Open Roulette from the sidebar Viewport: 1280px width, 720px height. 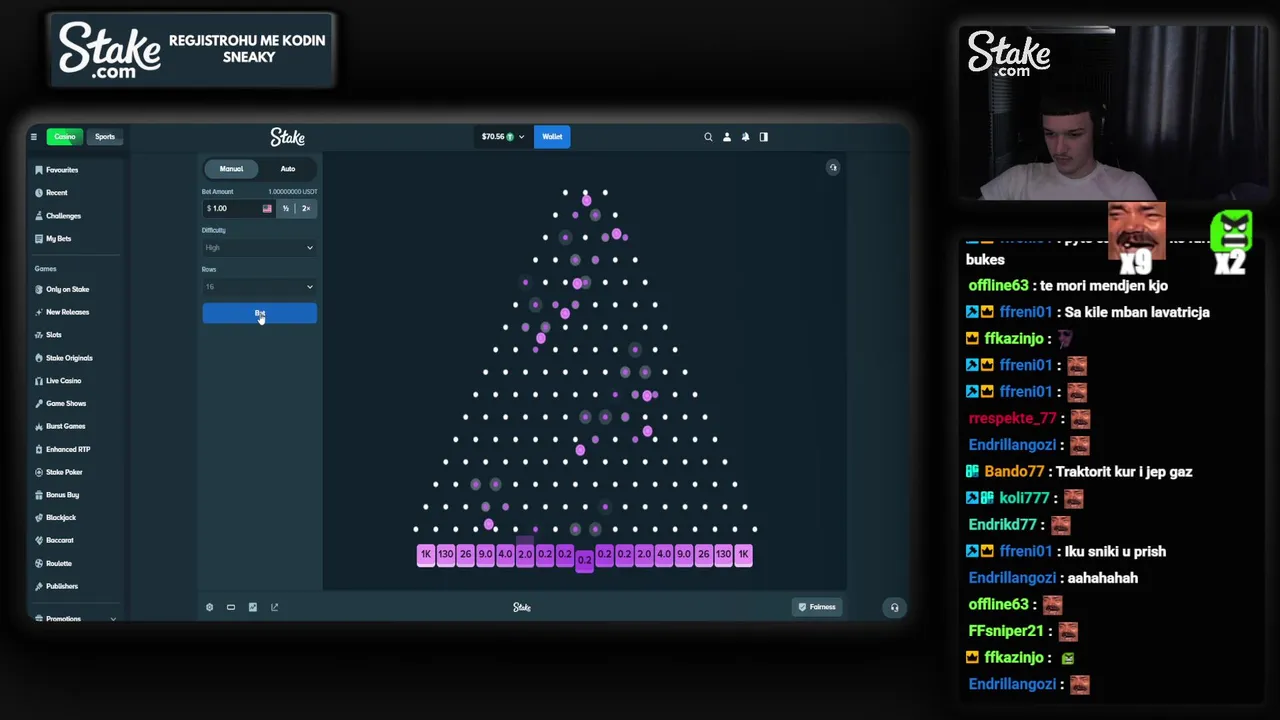pos(59,564)
